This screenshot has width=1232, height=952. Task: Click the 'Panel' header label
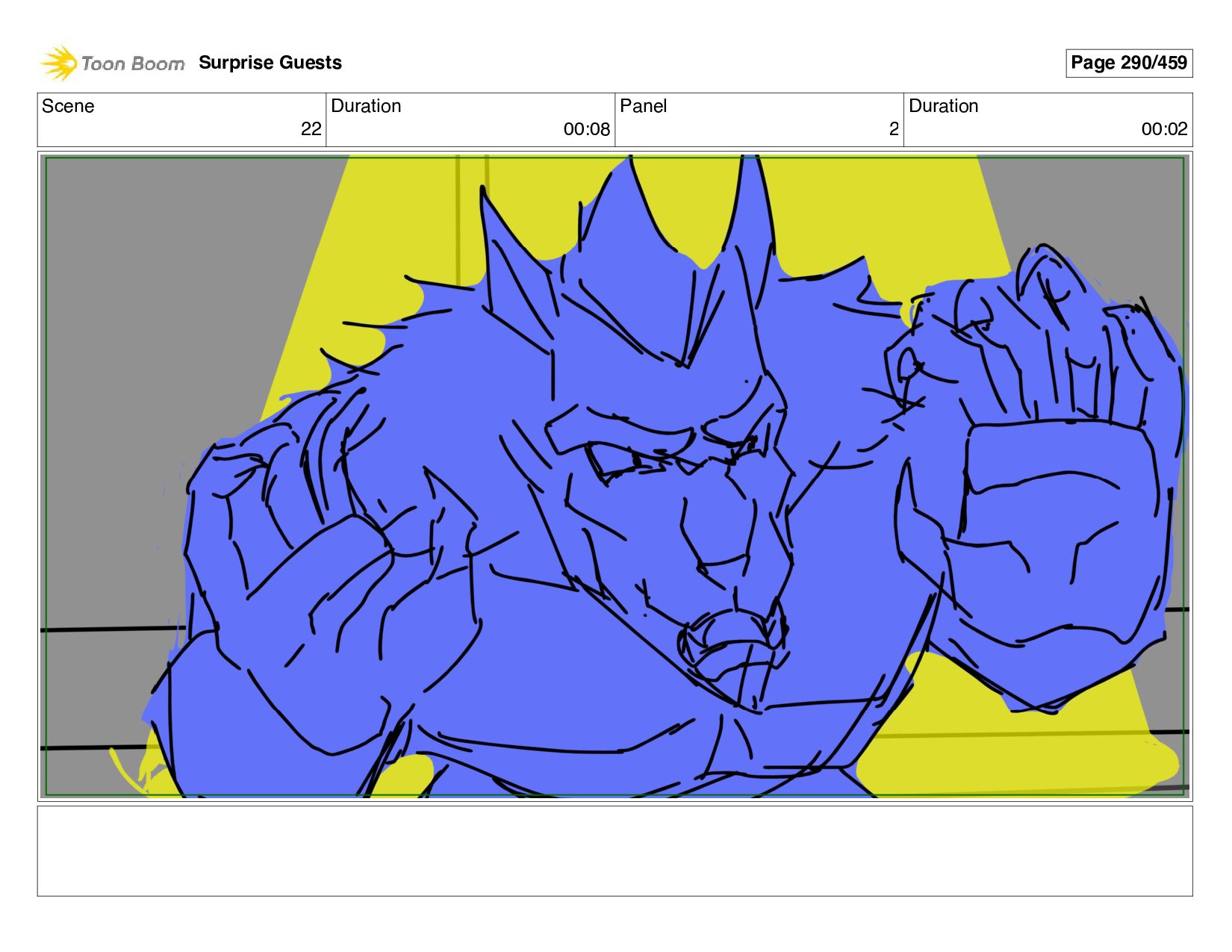point(644,106)
